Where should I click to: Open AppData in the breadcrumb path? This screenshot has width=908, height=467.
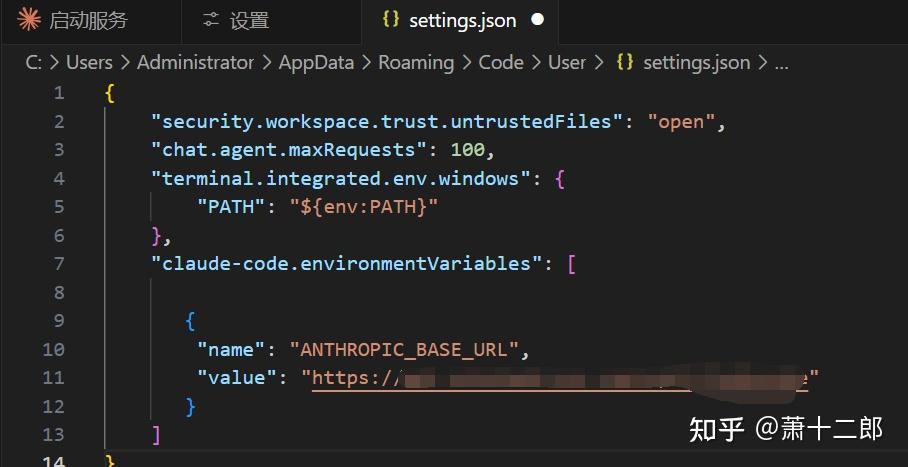coord(316,63)
